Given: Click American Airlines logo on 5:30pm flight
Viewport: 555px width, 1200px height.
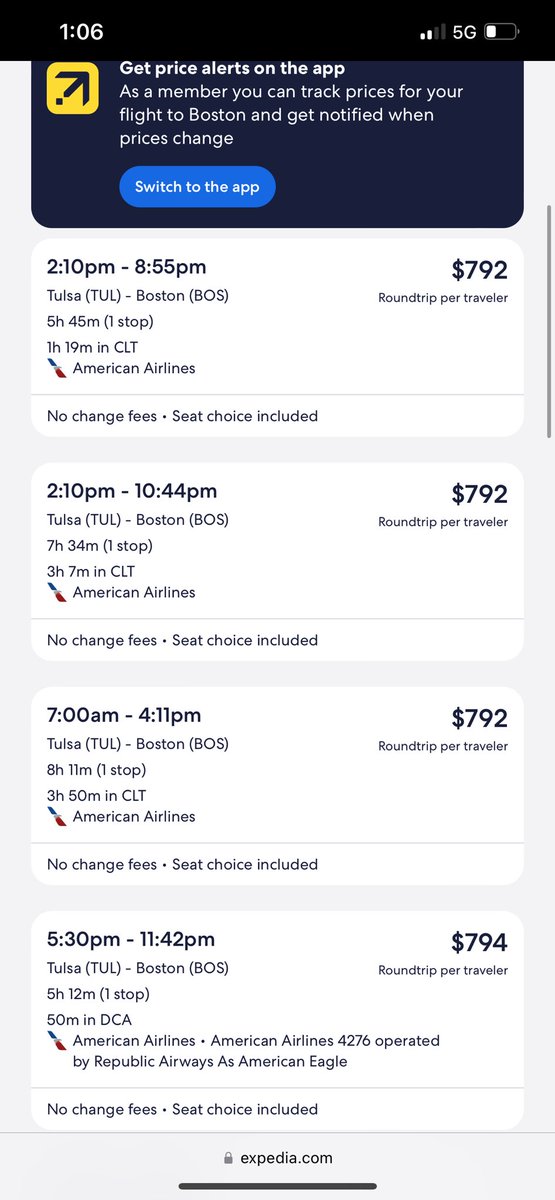Looking at the screenshot, I should click(x=57, y=1041).
